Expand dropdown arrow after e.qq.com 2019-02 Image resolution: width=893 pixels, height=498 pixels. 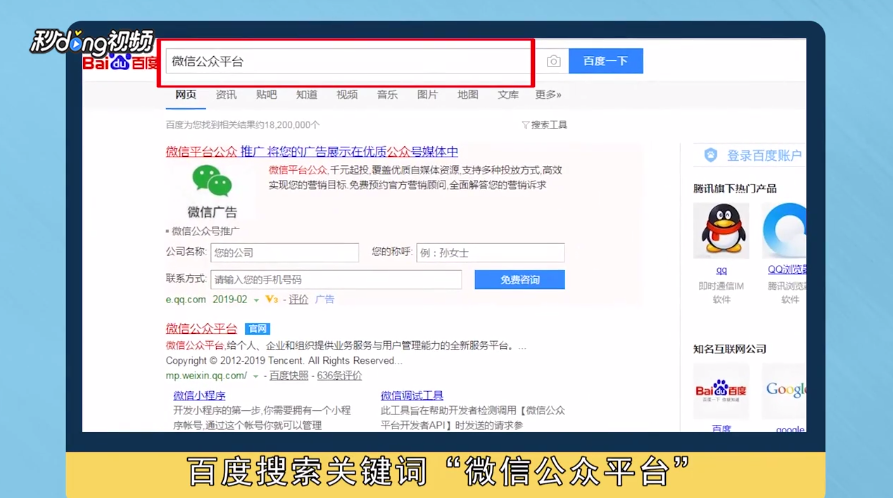[x=256, y=300]
